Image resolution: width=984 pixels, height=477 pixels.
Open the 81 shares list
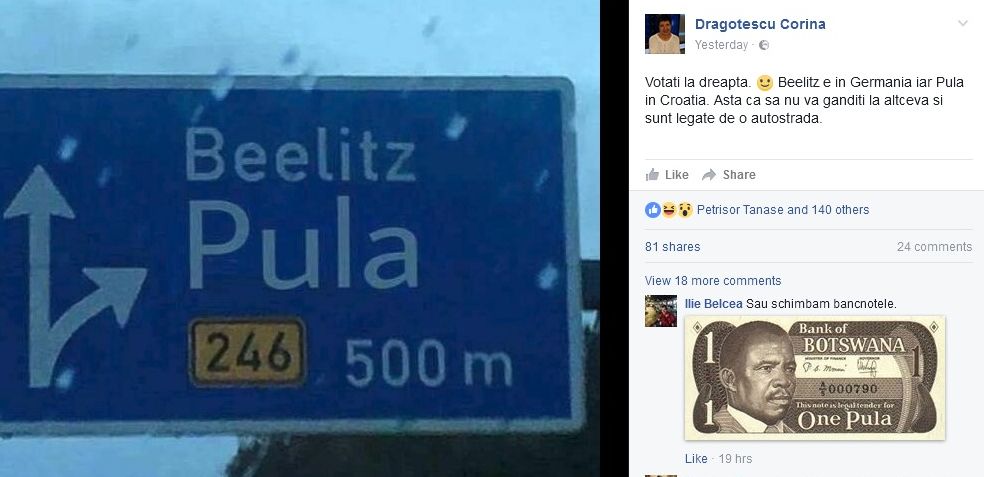point(672,247)
